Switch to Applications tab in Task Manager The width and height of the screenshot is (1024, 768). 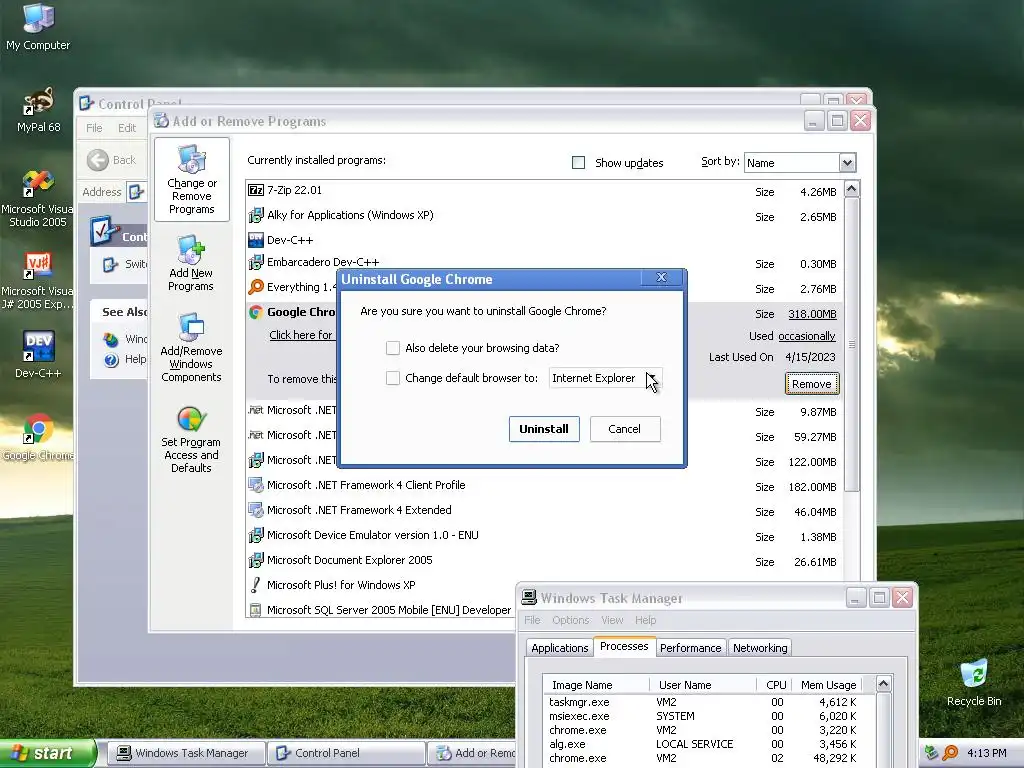click(560, 648)
